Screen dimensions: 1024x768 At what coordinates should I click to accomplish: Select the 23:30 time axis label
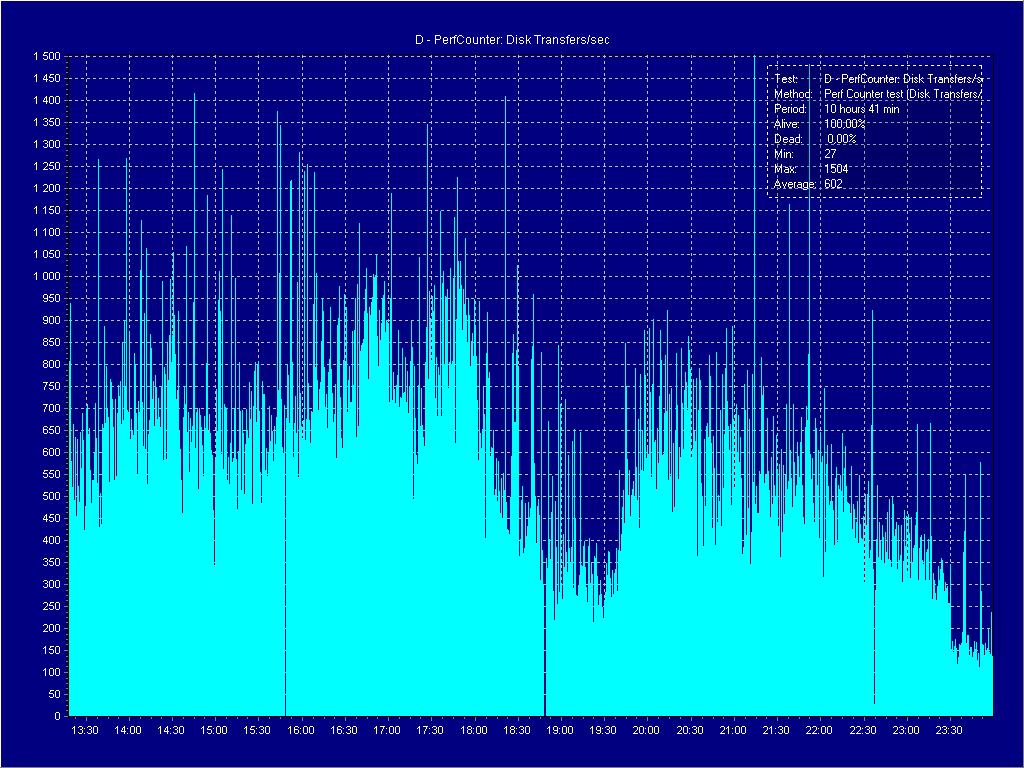[949, 731]
